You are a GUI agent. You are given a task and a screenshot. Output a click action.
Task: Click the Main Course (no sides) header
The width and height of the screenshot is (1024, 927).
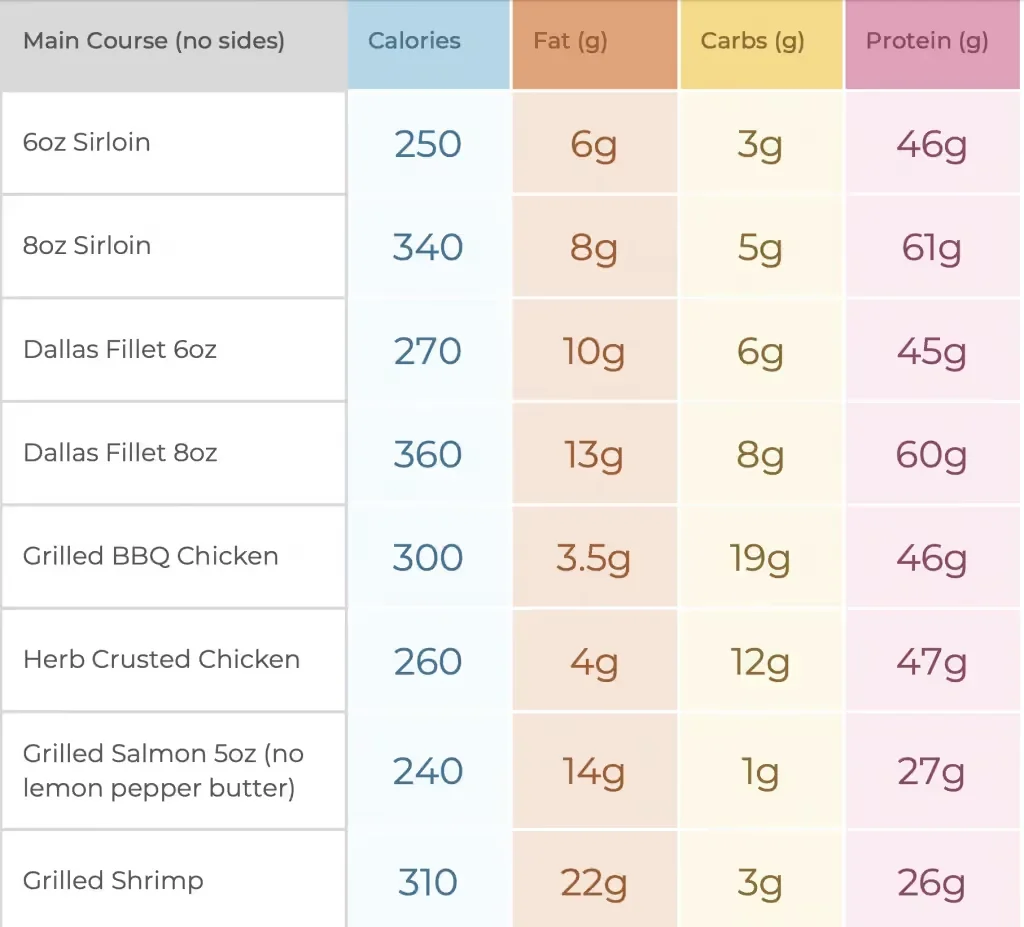coord(154,41)
